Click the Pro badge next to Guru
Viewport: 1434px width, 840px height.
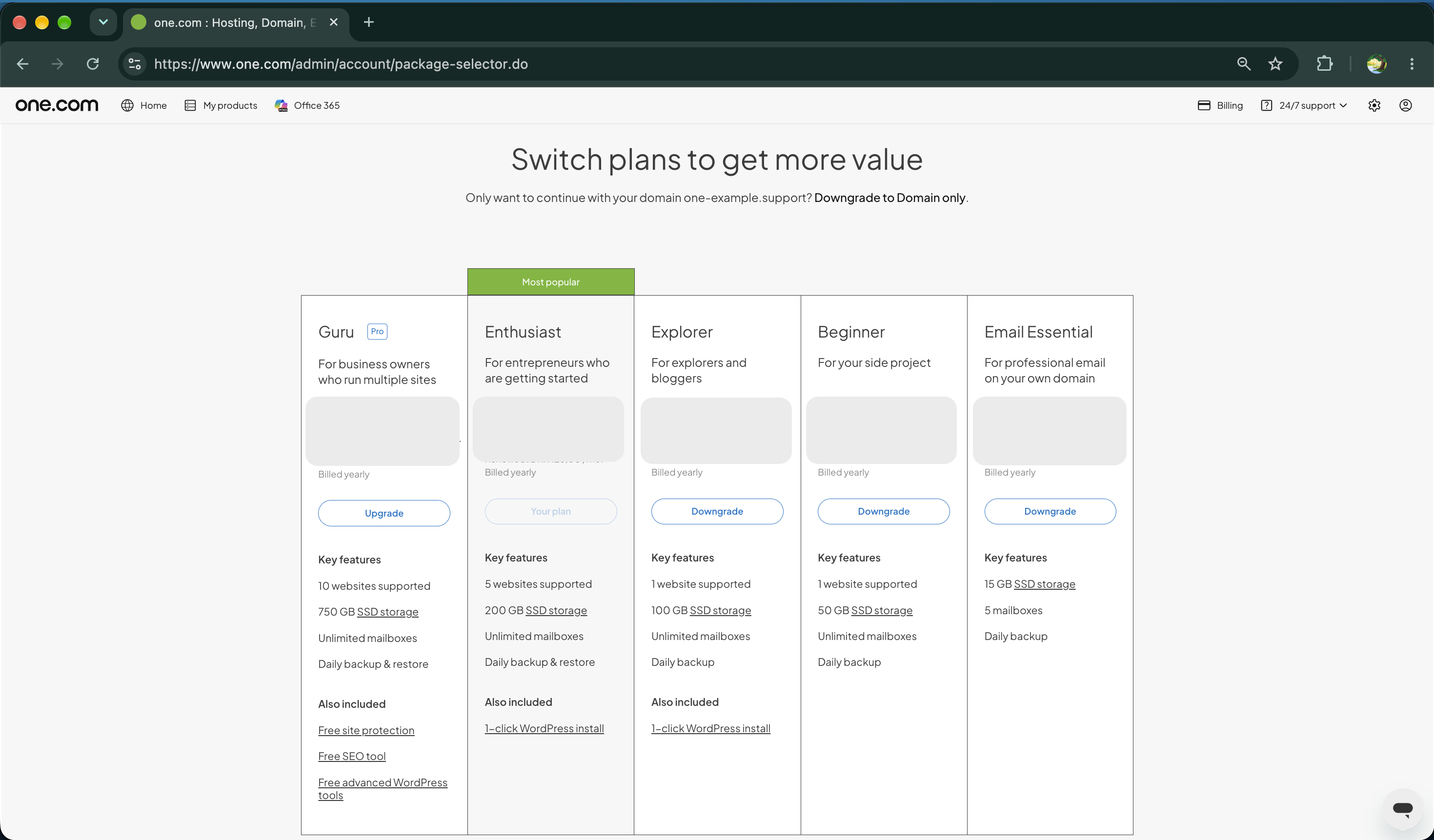tap(377, 332)
